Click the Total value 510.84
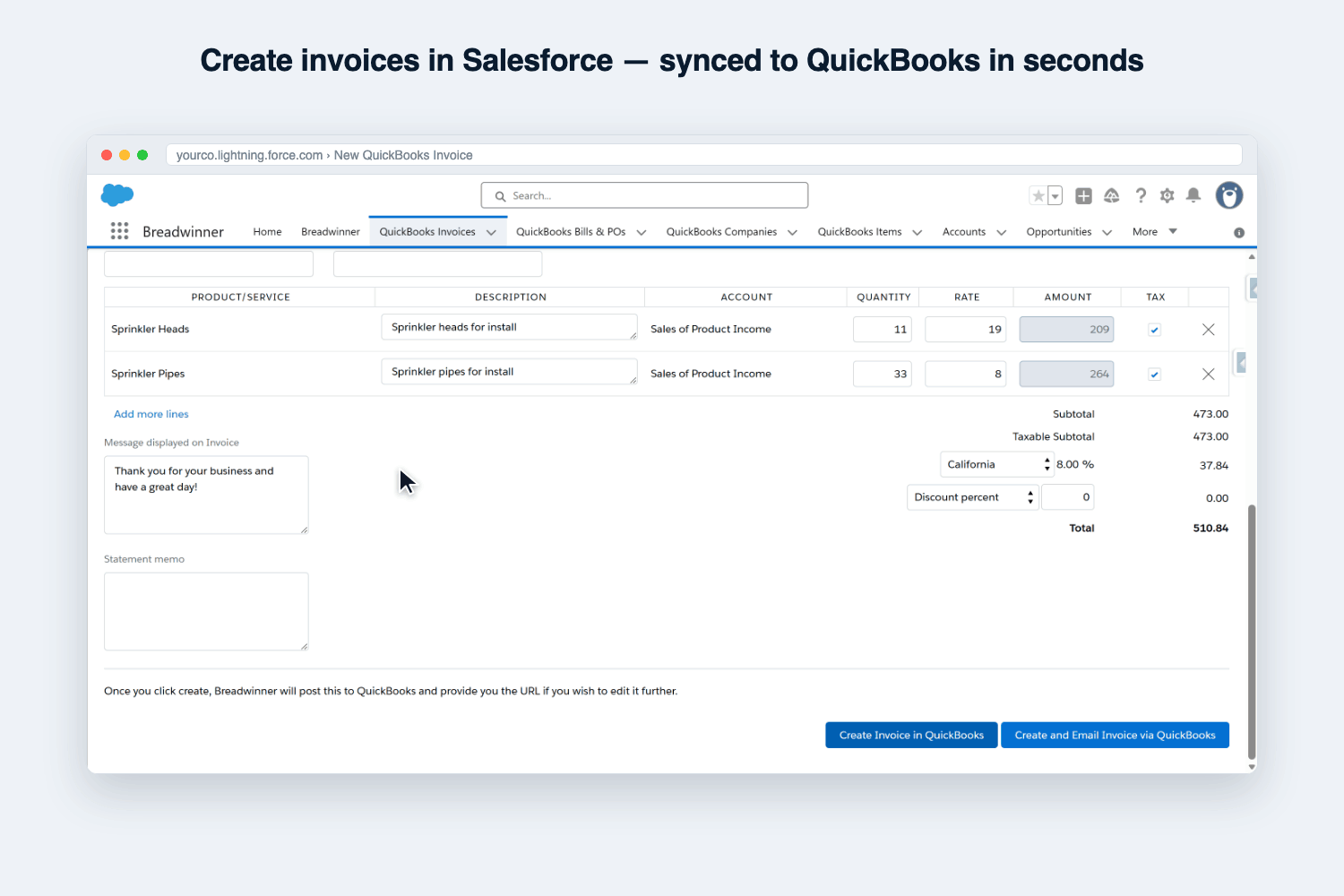Screen dimensions: 1344x896 [x=1210, y=529]
